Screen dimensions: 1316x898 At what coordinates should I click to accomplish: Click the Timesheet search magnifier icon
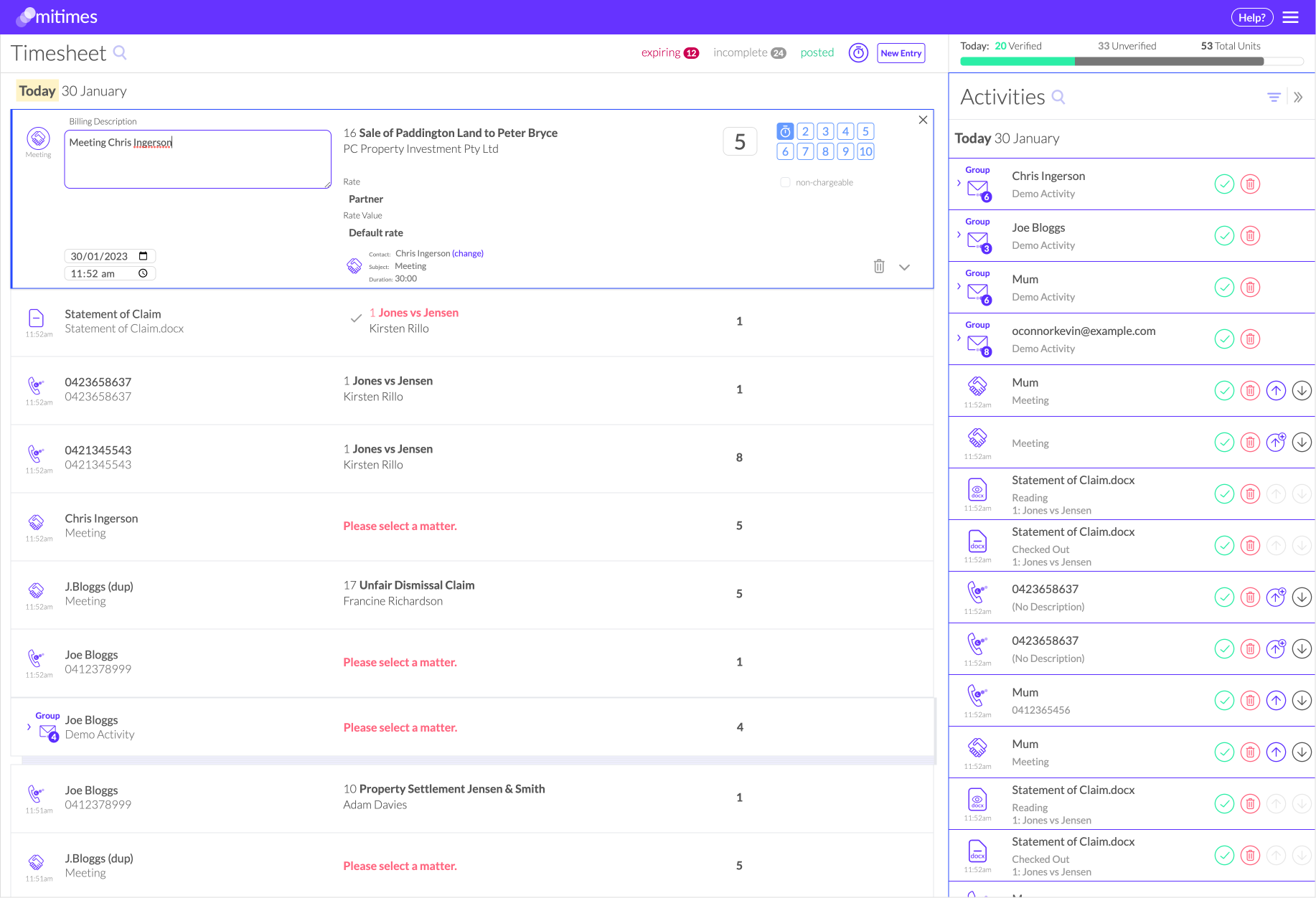pyautogui.click(x=120, y=52)
